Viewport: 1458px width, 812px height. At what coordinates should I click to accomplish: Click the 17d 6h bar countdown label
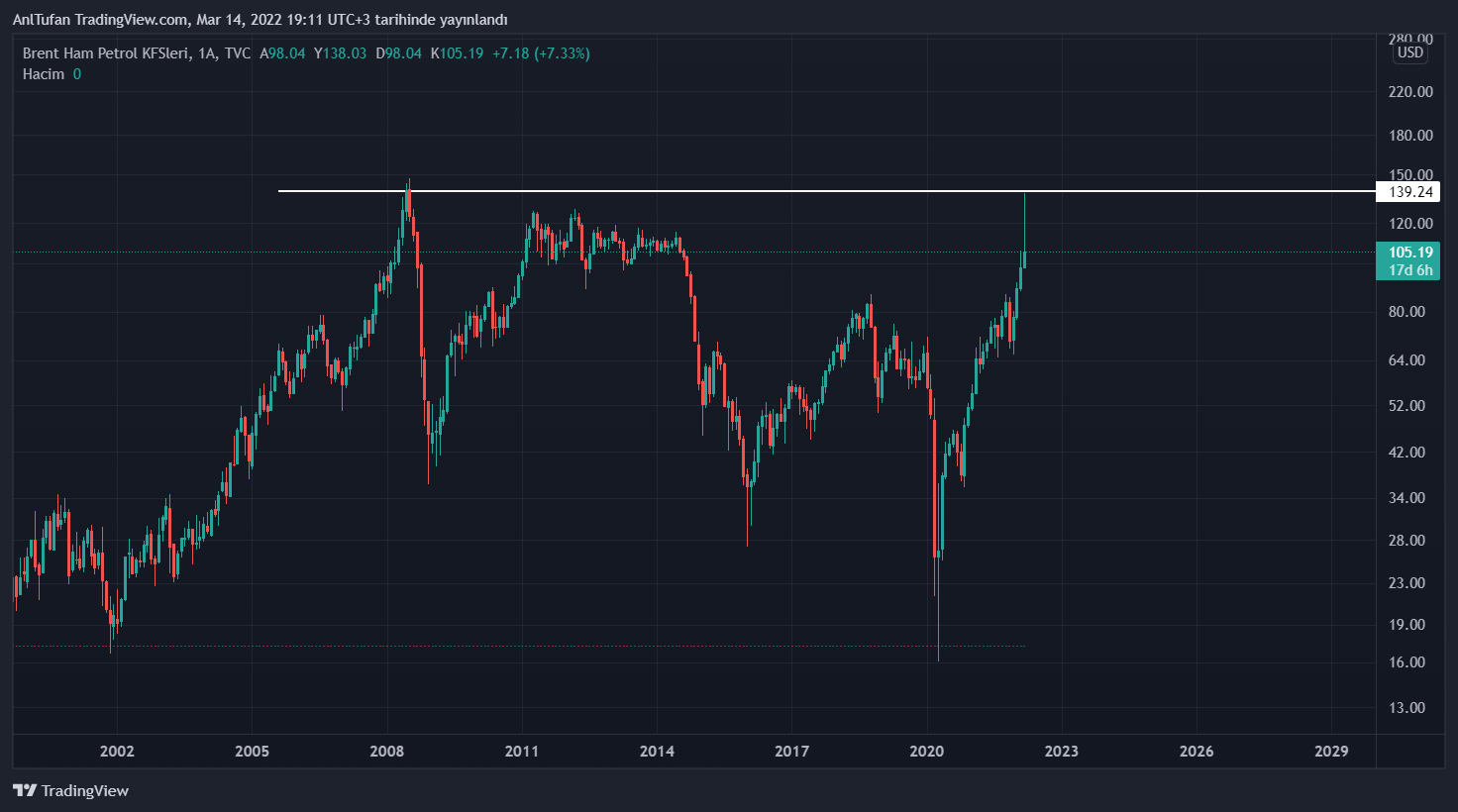(x=1409, y=270)
